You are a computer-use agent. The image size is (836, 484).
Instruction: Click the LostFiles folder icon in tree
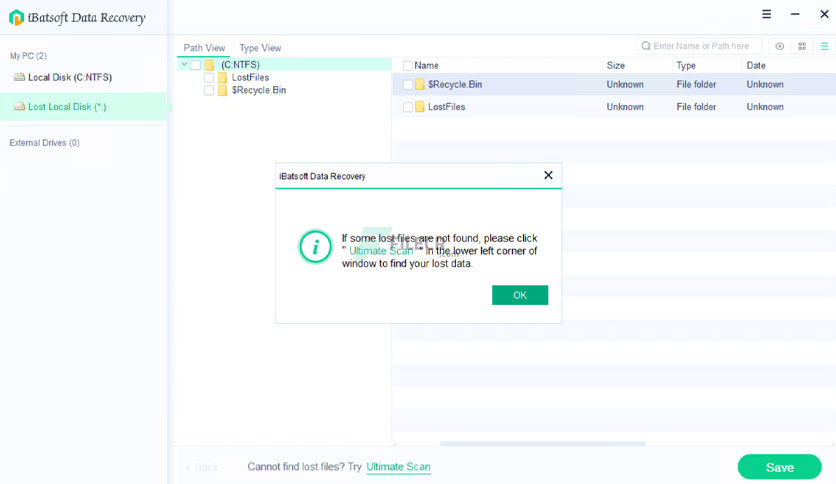[222, 78]
